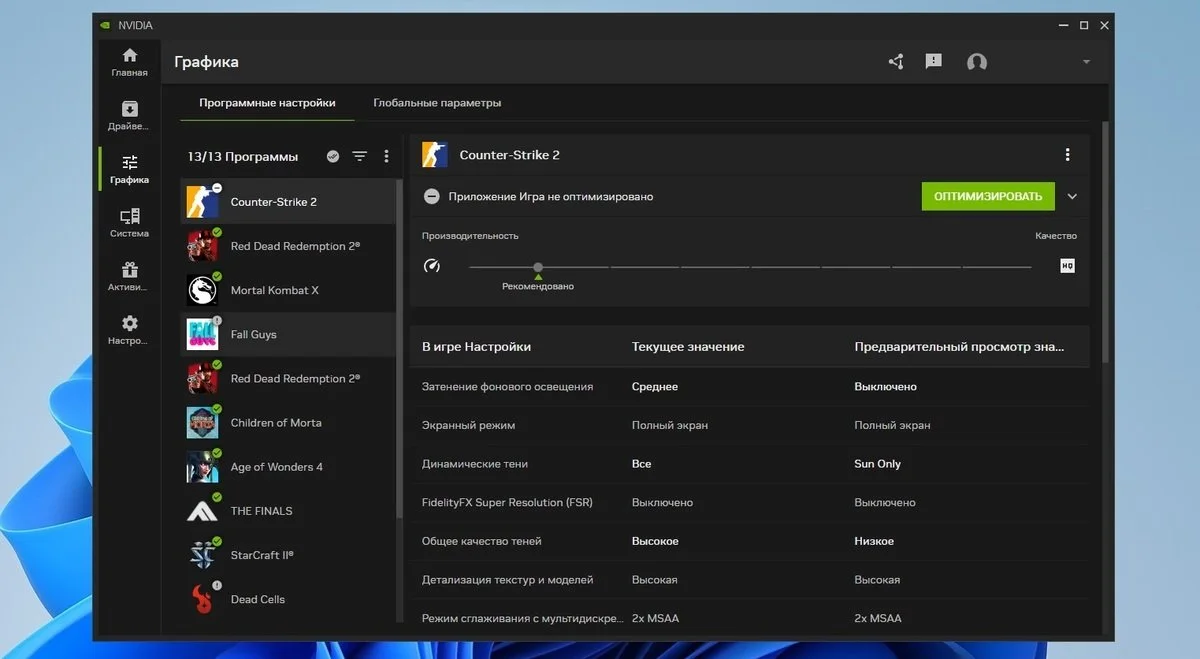The image size is (1200, 659).
Task: Select Dead Cells in the programs list
Action: [x=288, y=599]
